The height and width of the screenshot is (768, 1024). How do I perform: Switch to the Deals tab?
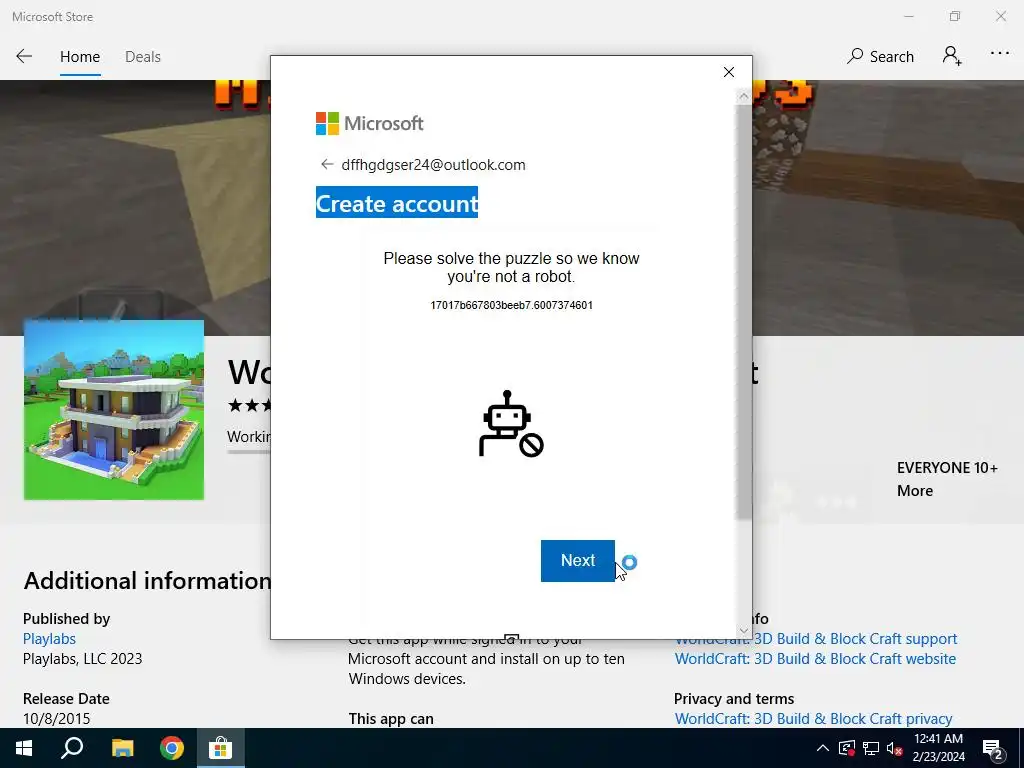click(x=142, y=57)
